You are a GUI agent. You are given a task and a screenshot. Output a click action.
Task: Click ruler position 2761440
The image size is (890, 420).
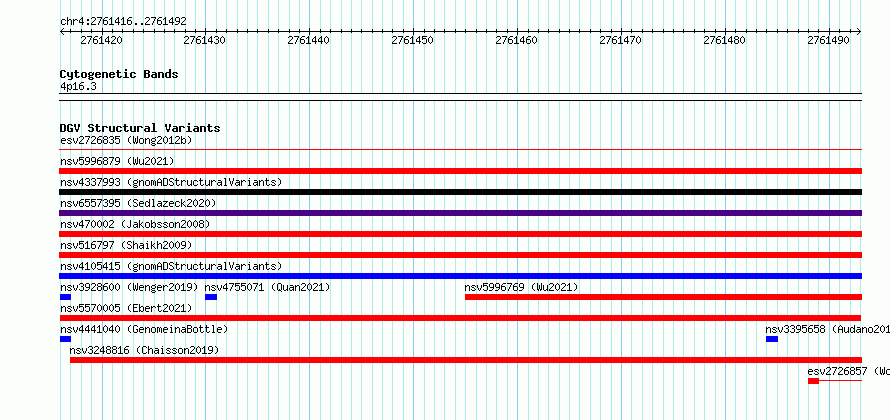[308, 40]
